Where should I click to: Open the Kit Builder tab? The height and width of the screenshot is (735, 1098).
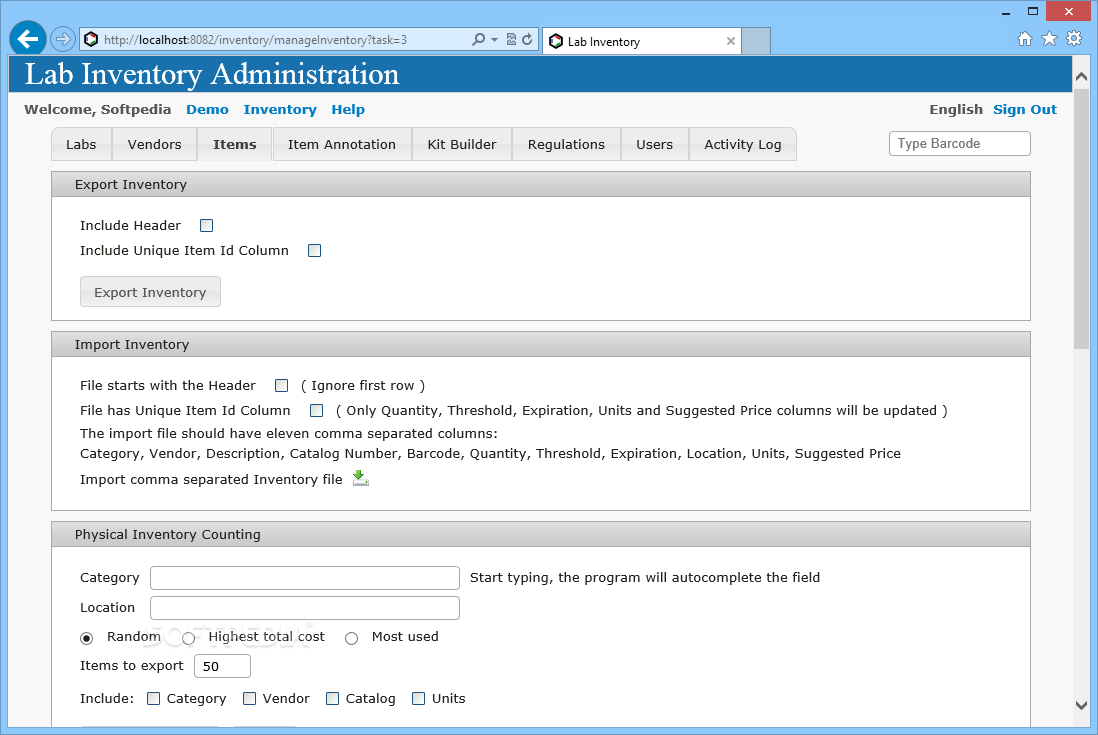461,144
